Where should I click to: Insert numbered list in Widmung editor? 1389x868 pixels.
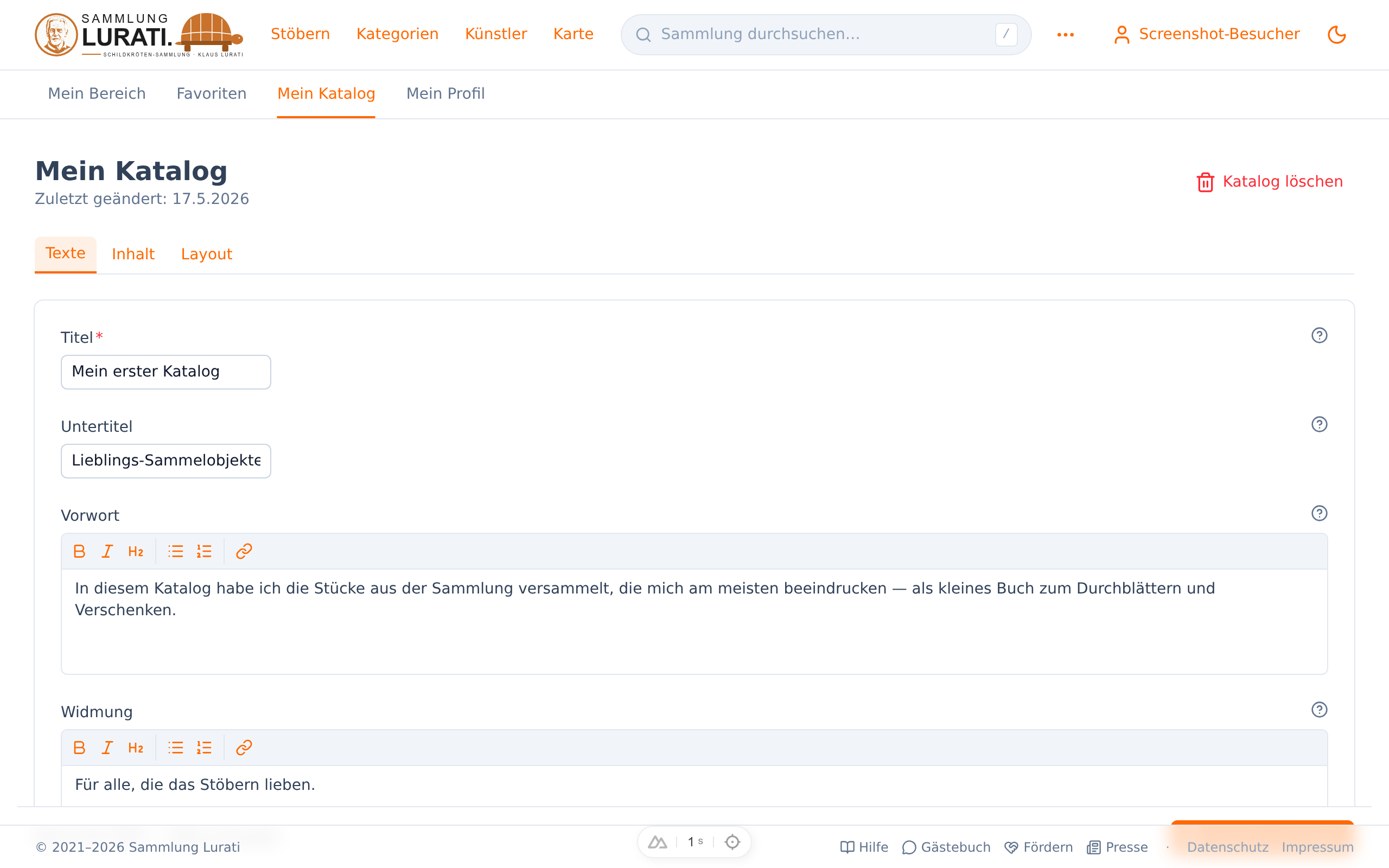(x=205, y=748)
